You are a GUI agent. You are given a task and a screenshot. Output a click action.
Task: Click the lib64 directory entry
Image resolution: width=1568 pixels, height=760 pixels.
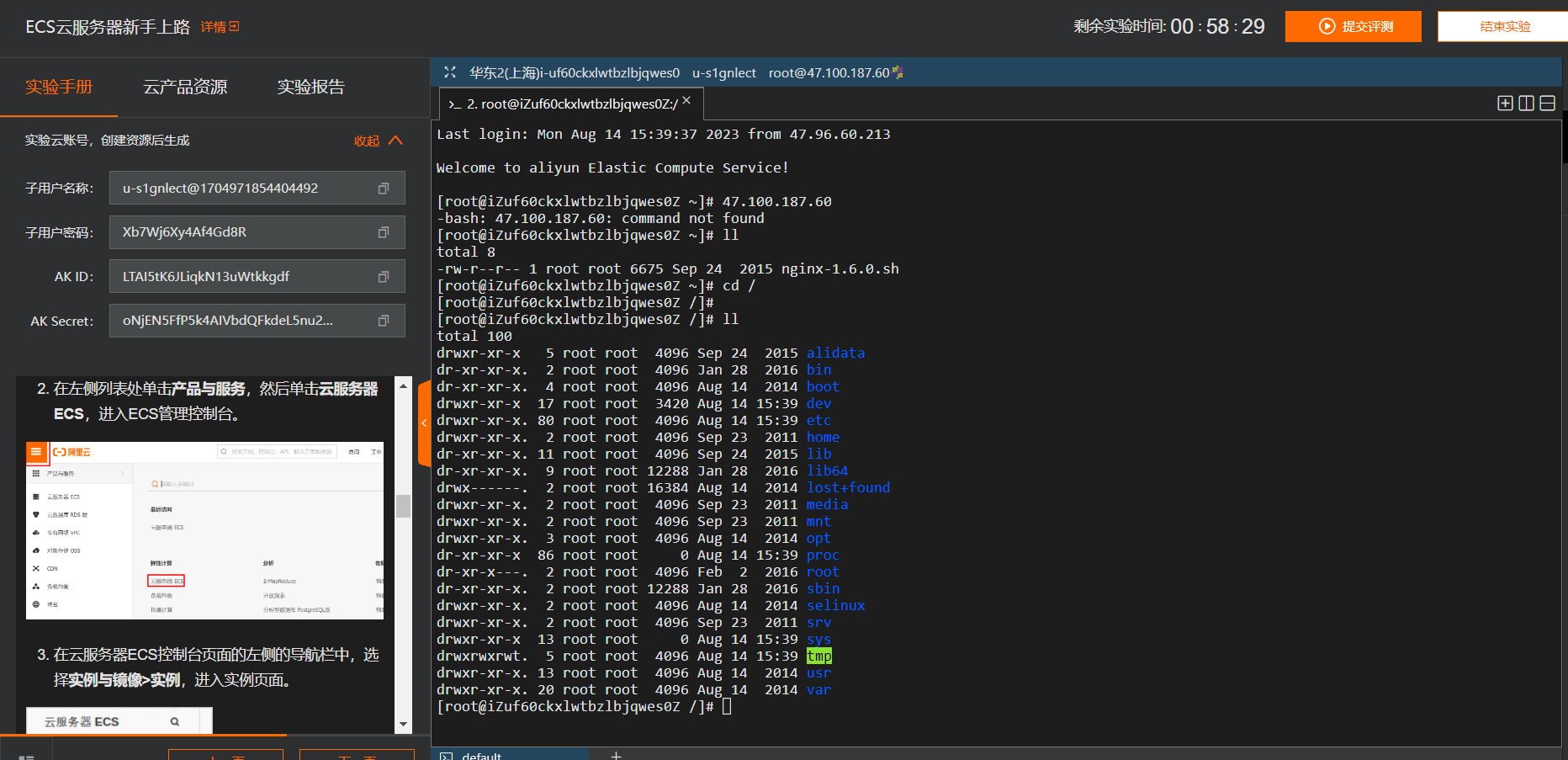tap(827, 471)
